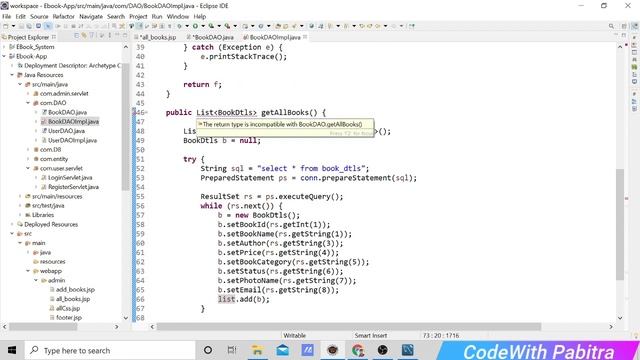
Task: Click the Save All toolbar icon
Action: point(30,26)
